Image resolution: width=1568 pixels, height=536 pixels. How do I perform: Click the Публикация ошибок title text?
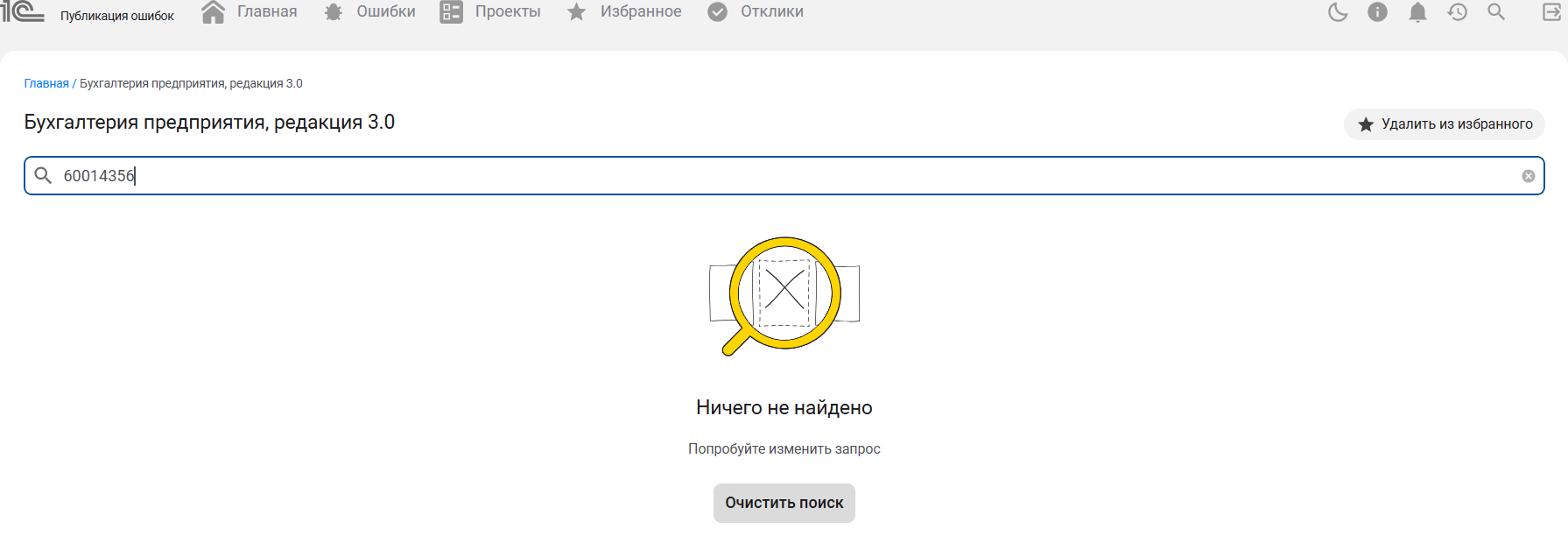[117, 16]
